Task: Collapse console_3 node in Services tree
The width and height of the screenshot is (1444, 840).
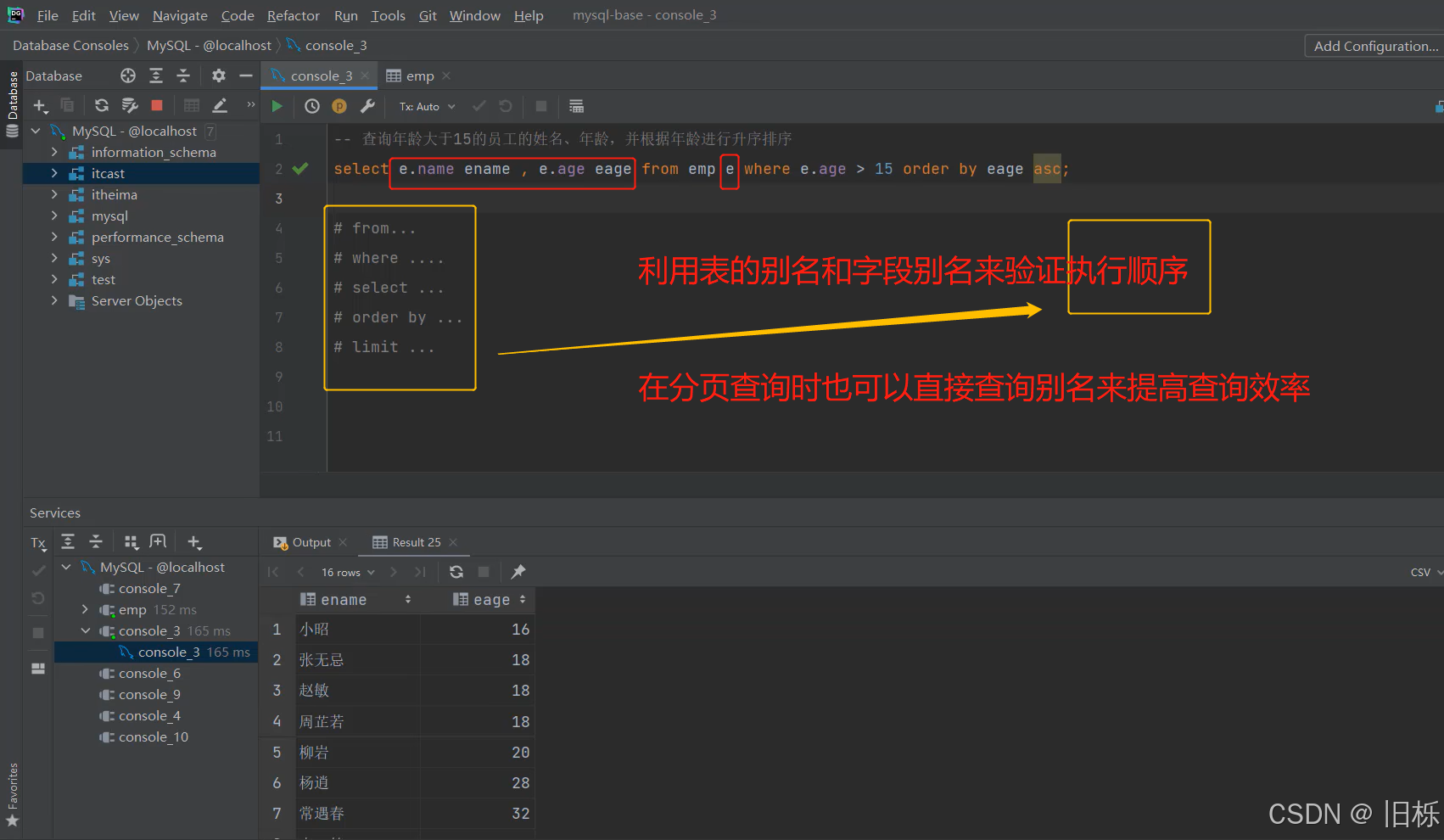Action: pyautogui.click(x=85, y=630)
